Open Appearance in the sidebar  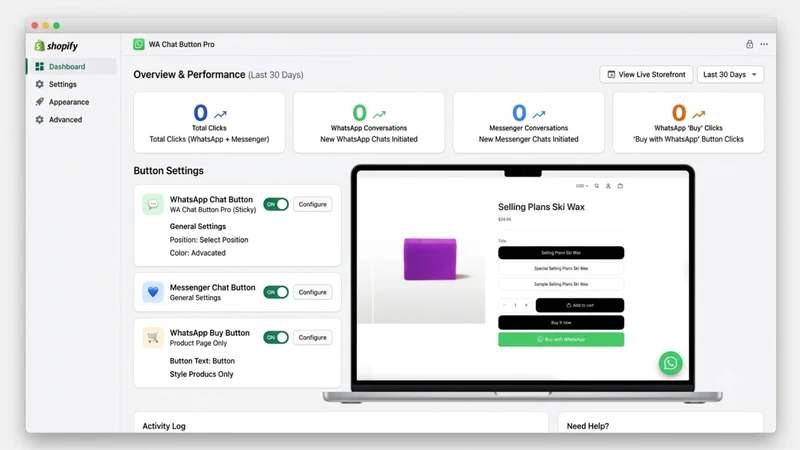68,102
